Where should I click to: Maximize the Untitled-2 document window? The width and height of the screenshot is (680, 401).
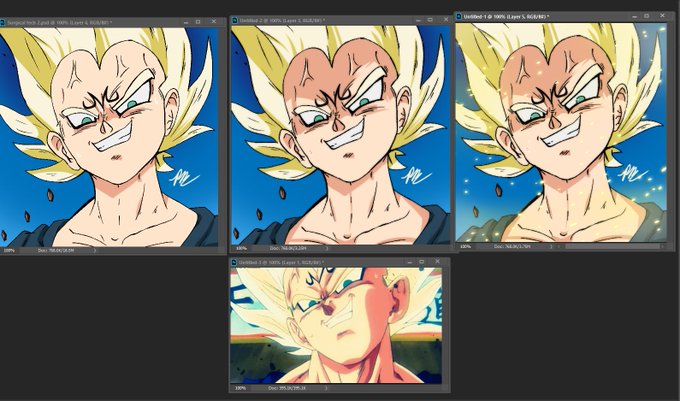[x=430, y=20]
